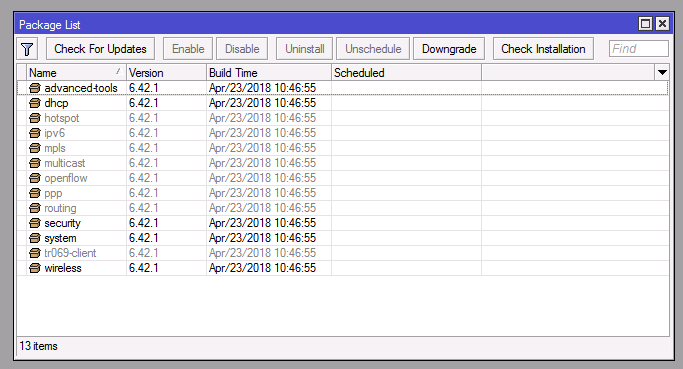The image size is (683, 369).
Task: Focus the Find search field
Action: tap(639, 49)
